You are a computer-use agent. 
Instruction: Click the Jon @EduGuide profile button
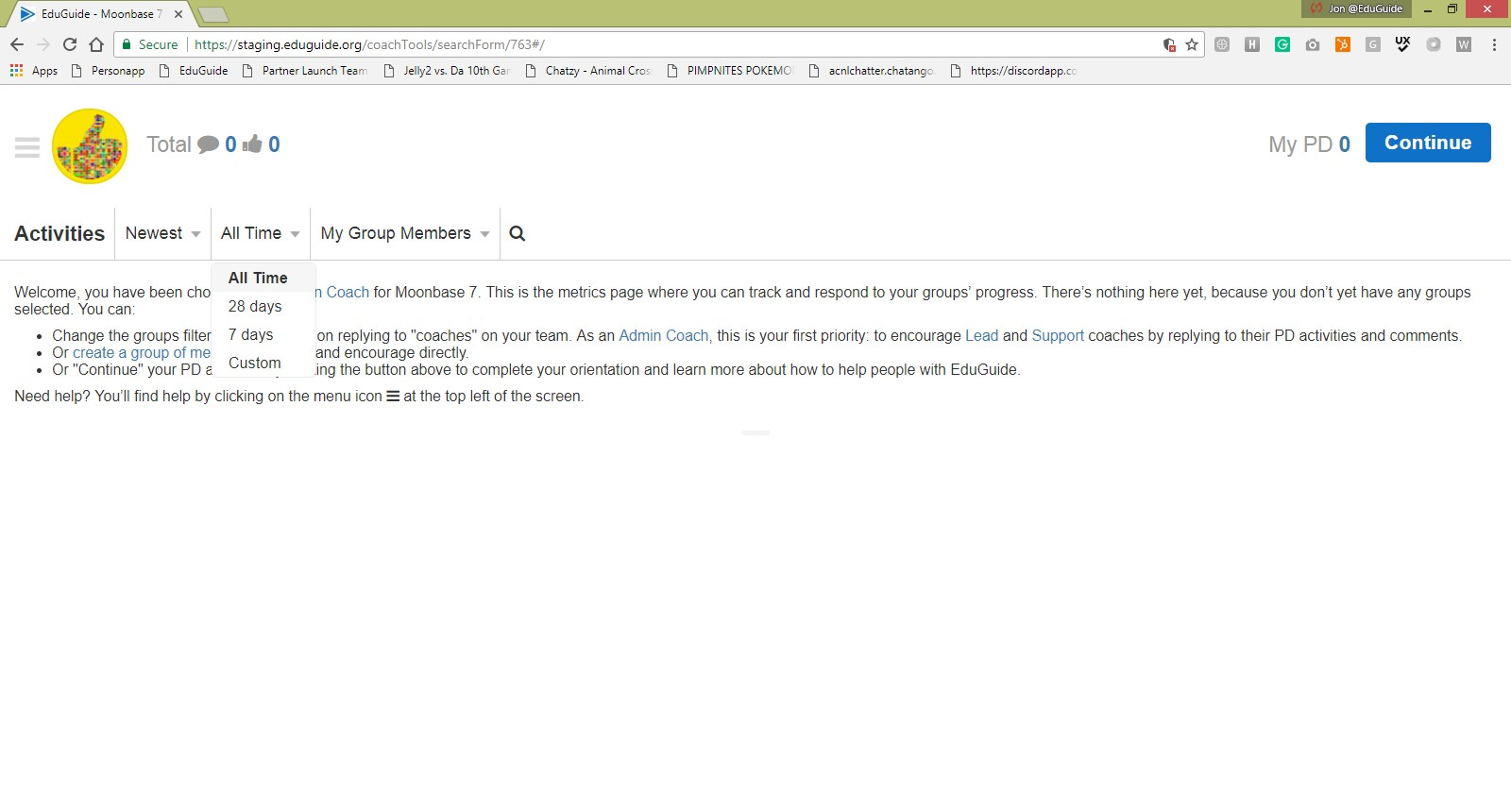click(x=1357, y=8)
